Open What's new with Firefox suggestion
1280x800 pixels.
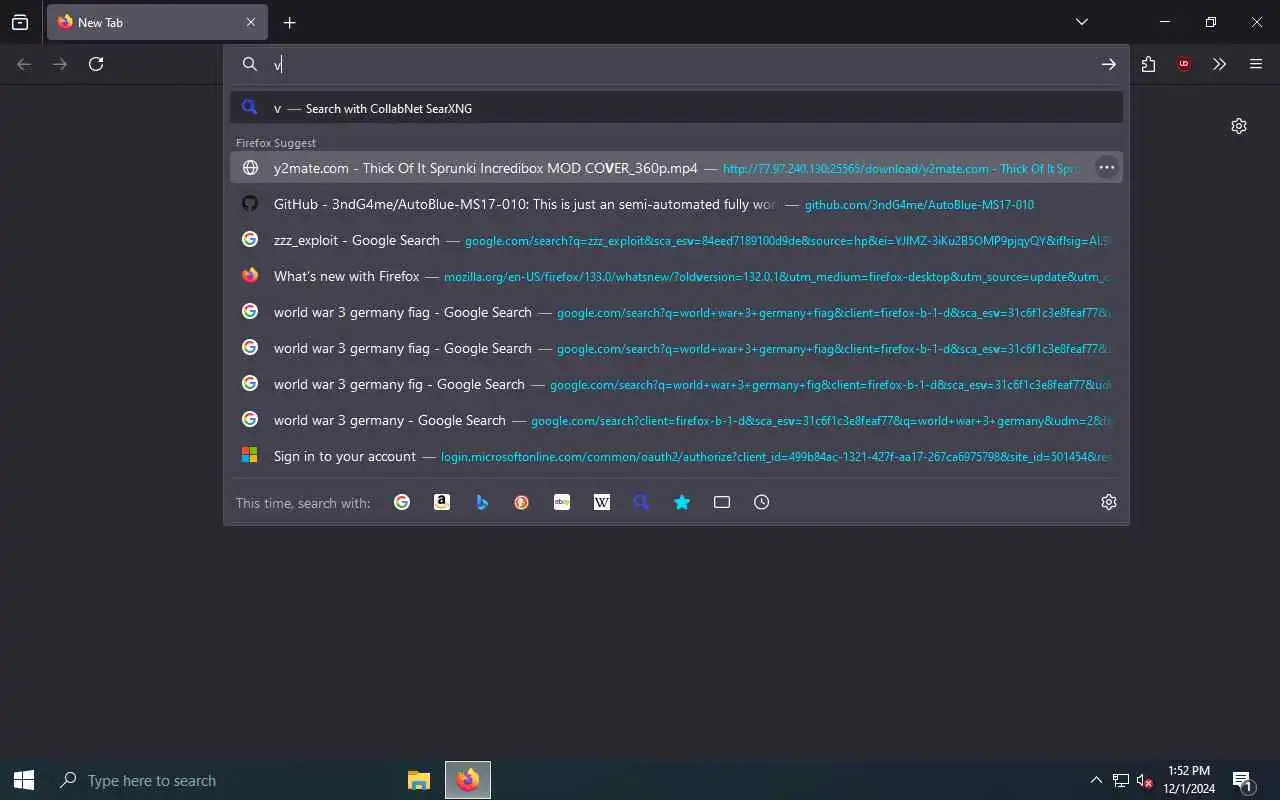click(x=676, y=276)
